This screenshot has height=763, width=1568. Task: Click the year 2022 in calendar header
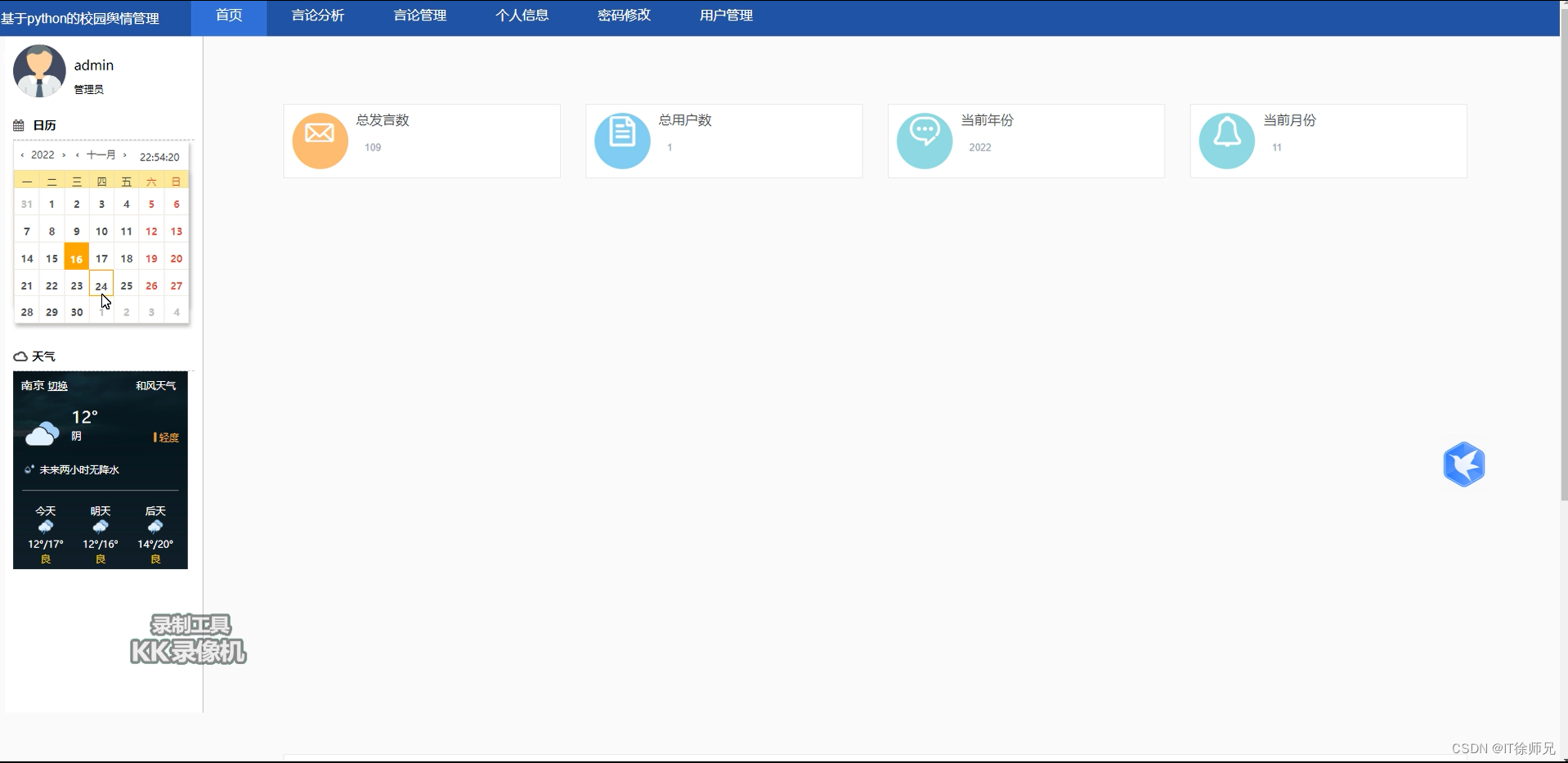tap(43, 155)
